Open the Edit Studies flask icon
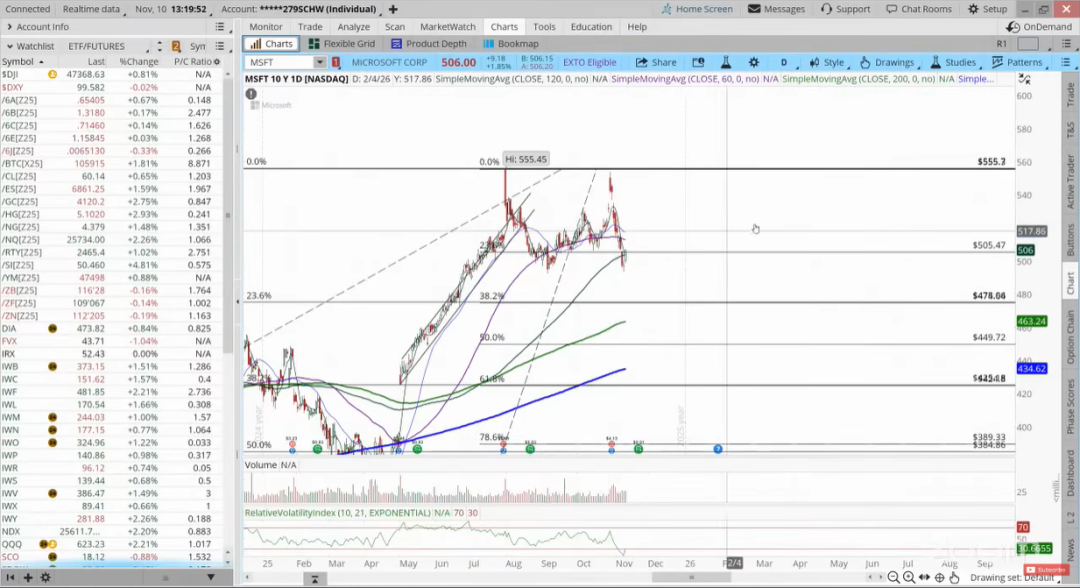Image resolution: width=1080 pixels, height=588 pixels. click(x=725, y=62)
